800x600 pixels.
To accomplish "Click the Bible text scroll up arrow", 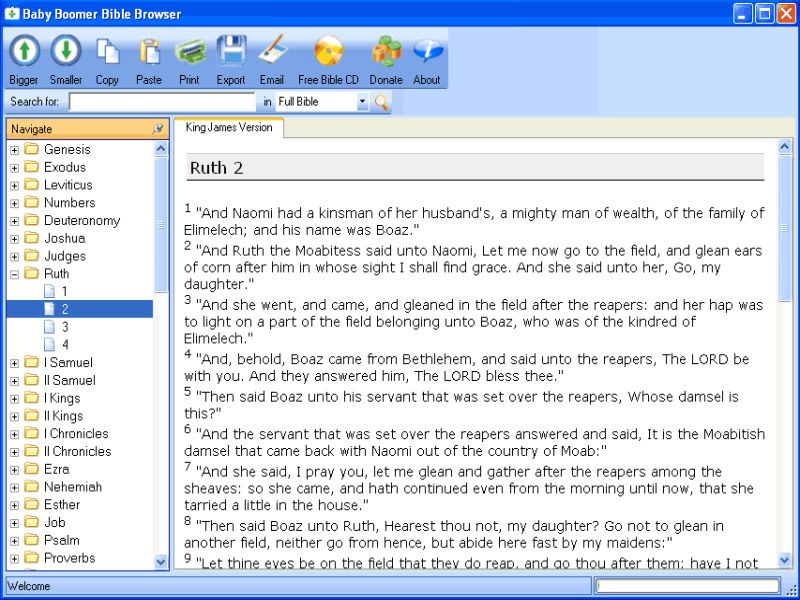I will 785,147.
